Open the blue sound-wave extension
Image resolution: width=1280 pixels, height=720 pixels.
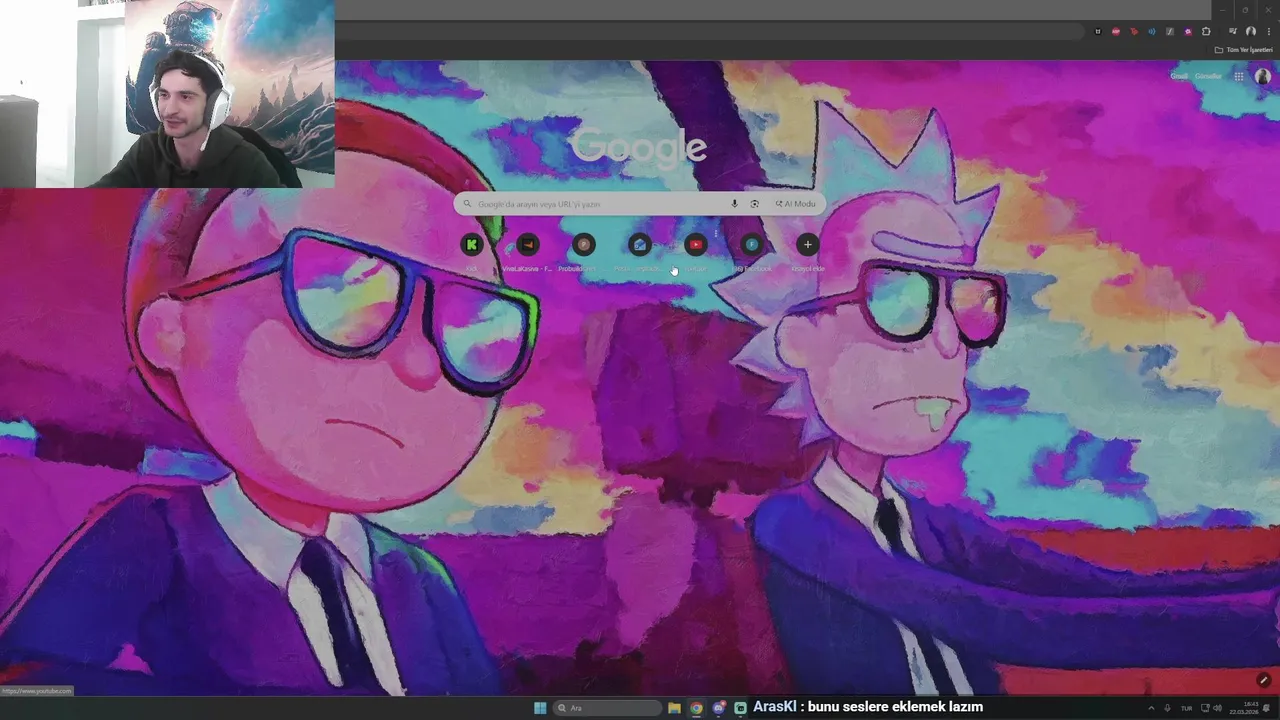tap(1152, 31)
